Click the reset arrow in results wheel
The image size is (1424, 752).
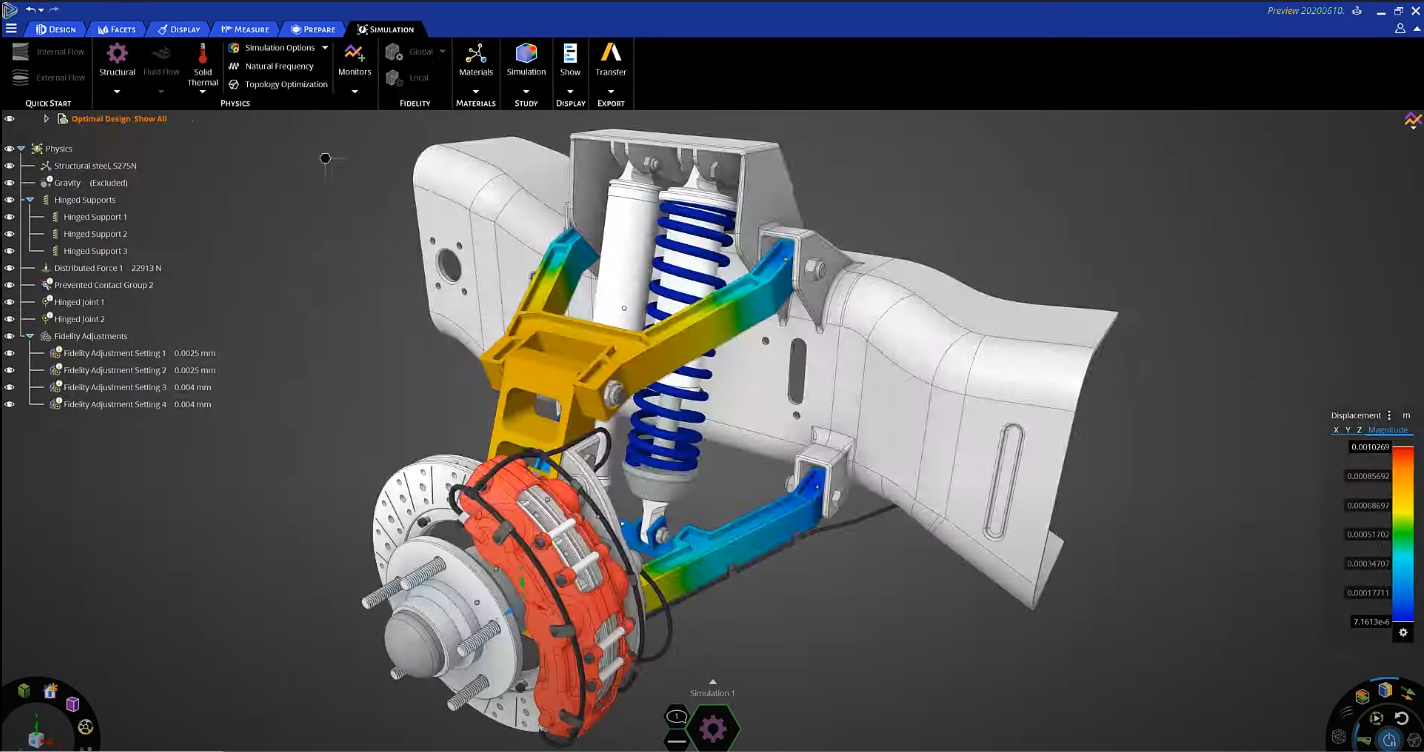1403,719
